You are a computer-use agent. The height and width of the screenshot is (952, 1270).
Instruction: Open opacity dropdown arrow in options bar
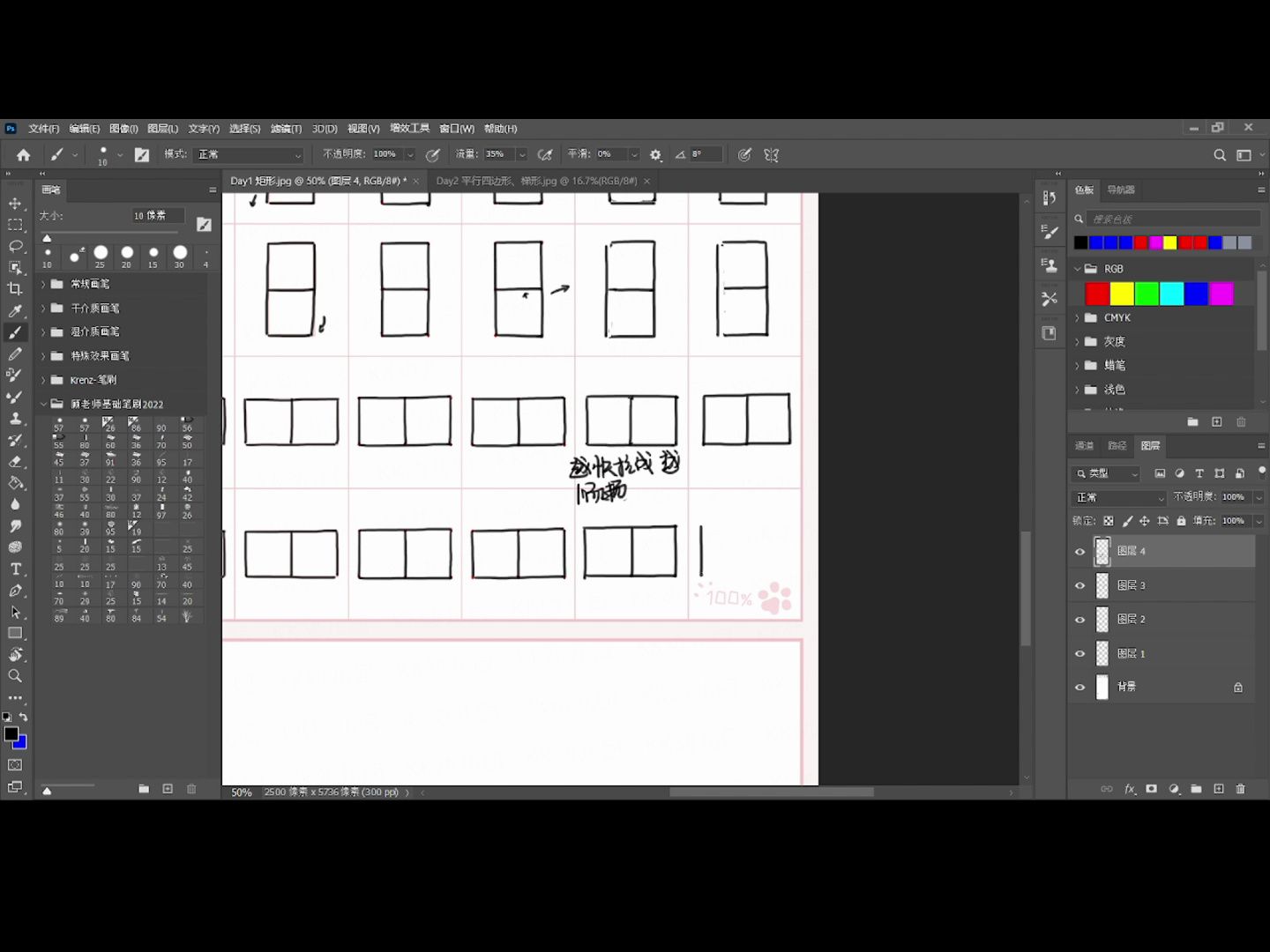pos(410,154)
